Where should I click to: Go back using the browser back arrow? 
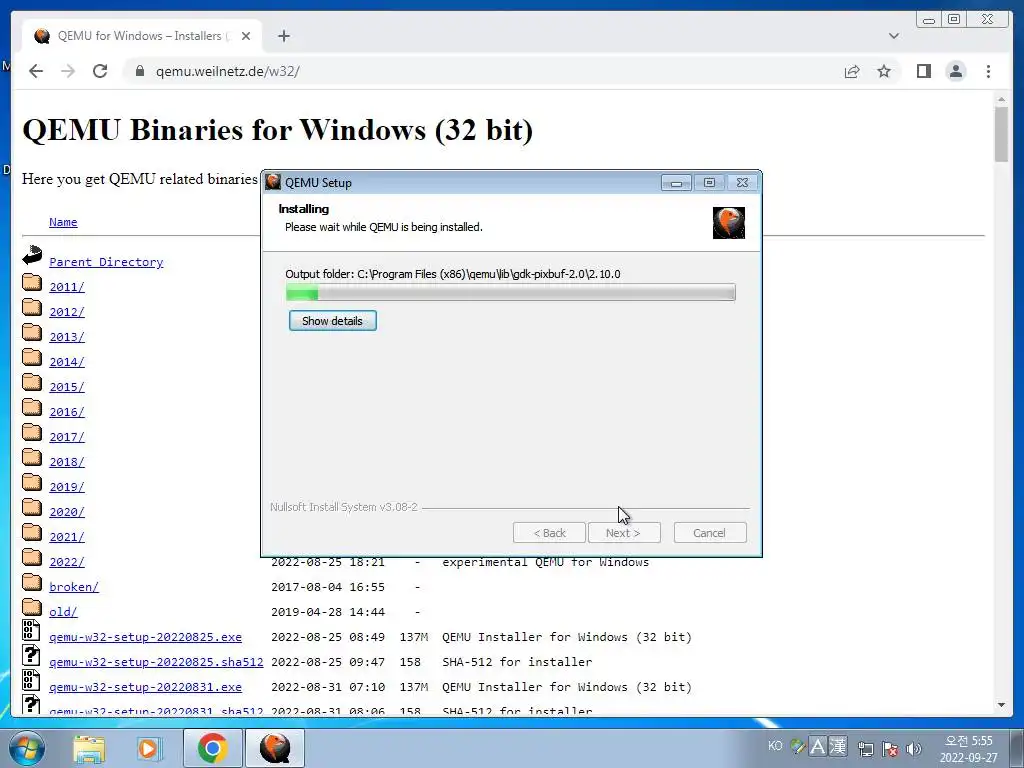coord(36,71)
